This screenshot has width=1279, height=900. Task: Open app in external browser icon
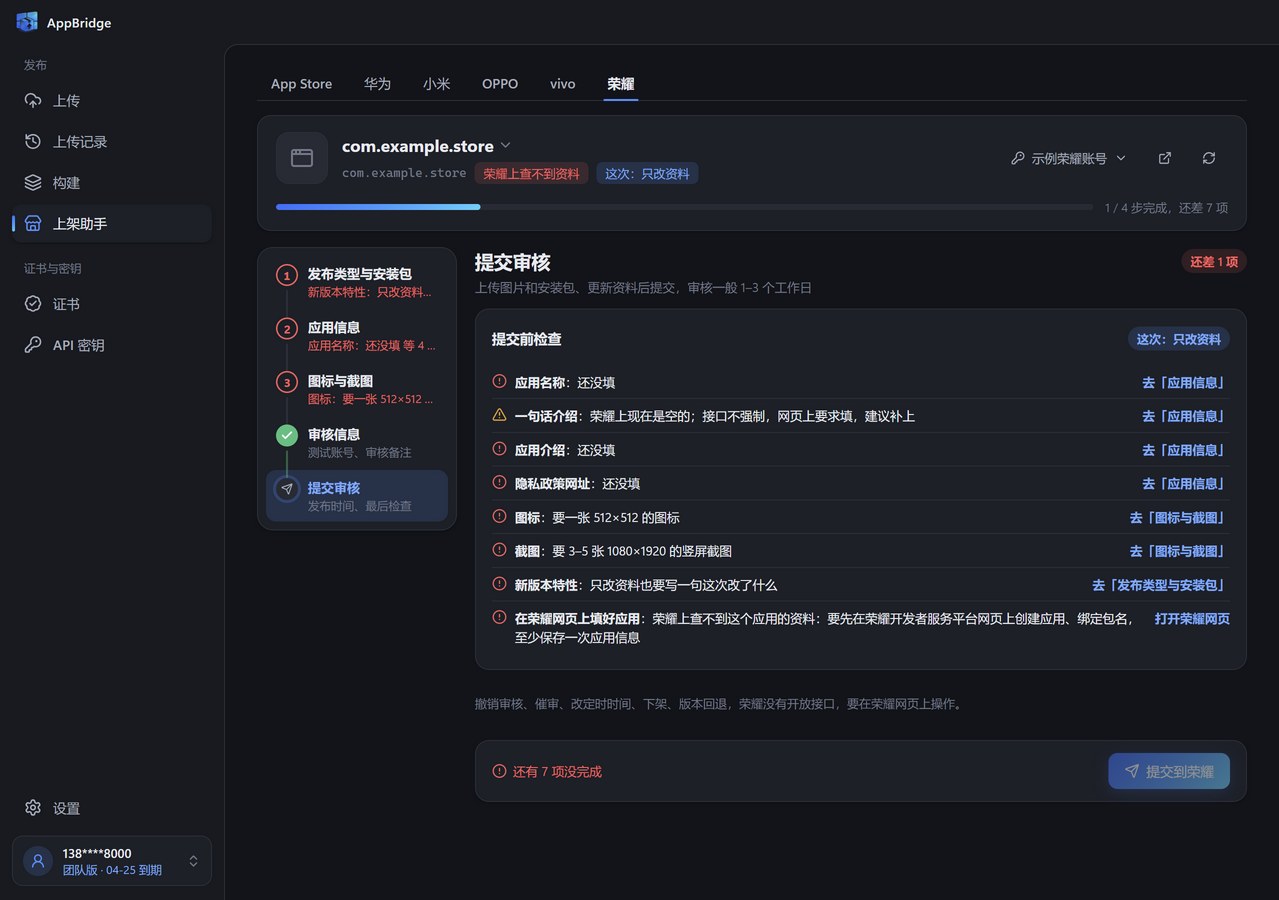[1165, 158]
